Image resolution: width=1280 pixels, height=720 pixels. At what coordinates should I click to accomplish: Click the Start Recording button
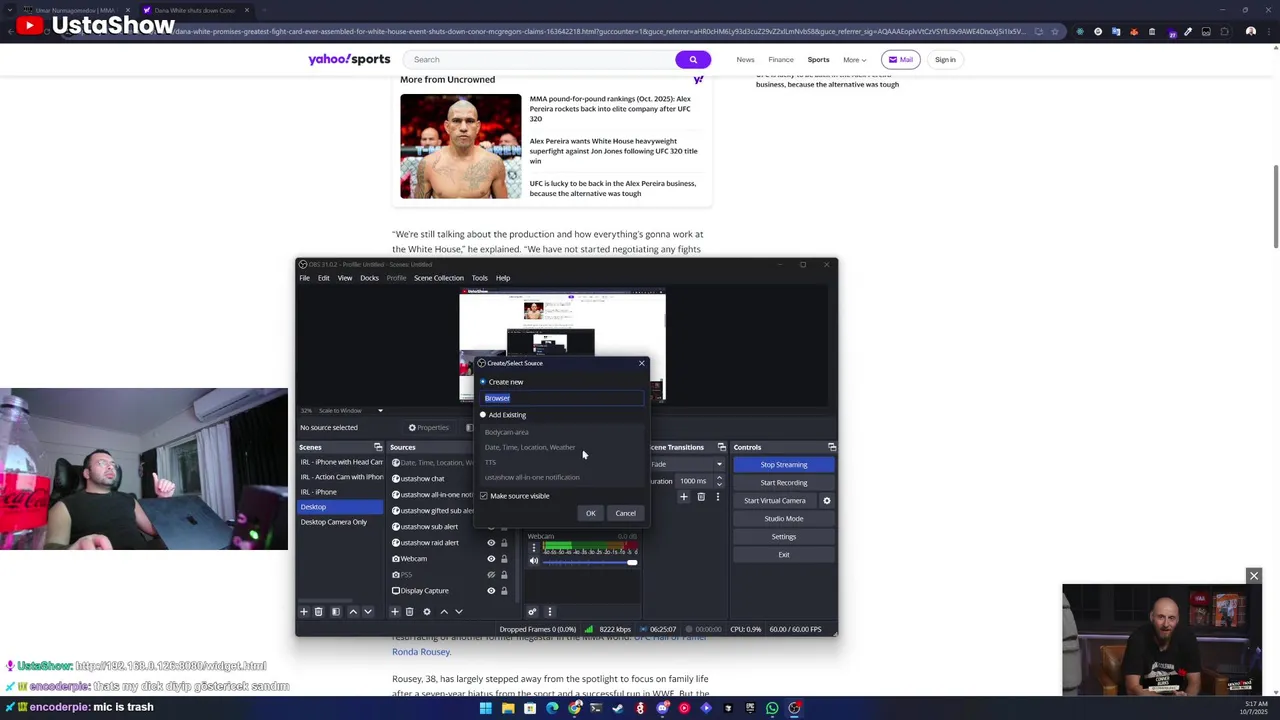coord(784,482)
